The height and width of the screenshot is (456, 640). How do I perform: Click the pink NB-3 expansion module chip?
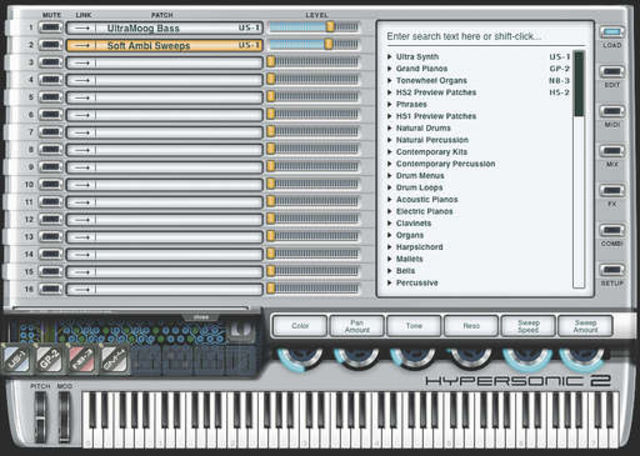[82, 359]
